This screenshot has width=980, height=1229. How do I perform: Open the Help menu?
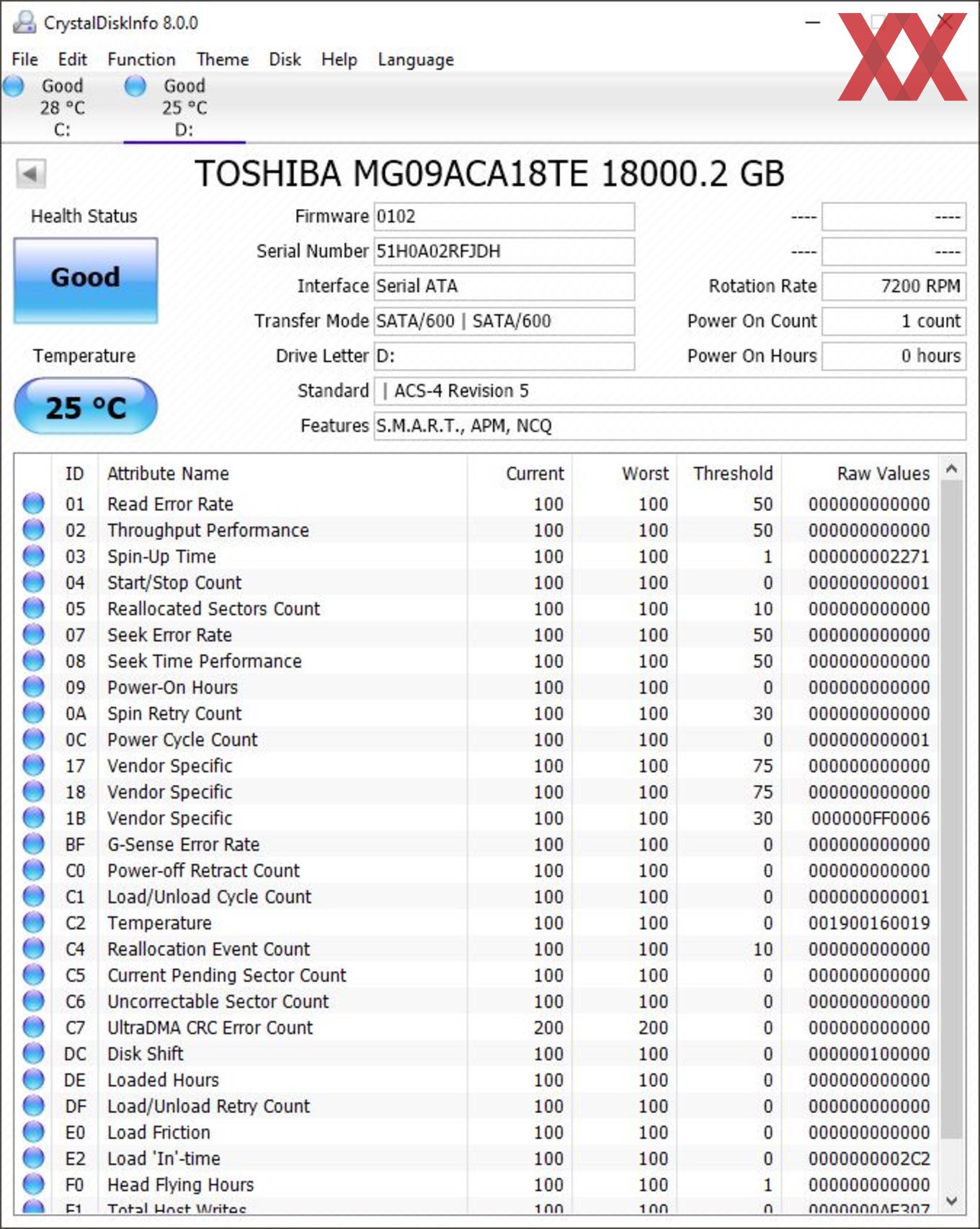point(339,59)
